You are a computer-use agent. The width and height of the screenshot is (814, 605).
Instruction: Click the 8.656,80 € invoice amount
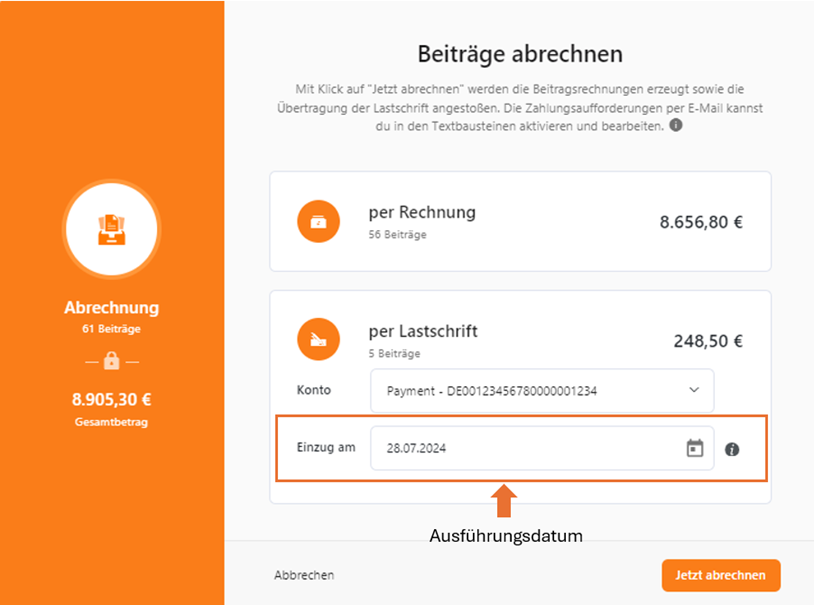(x=701, y=222)
